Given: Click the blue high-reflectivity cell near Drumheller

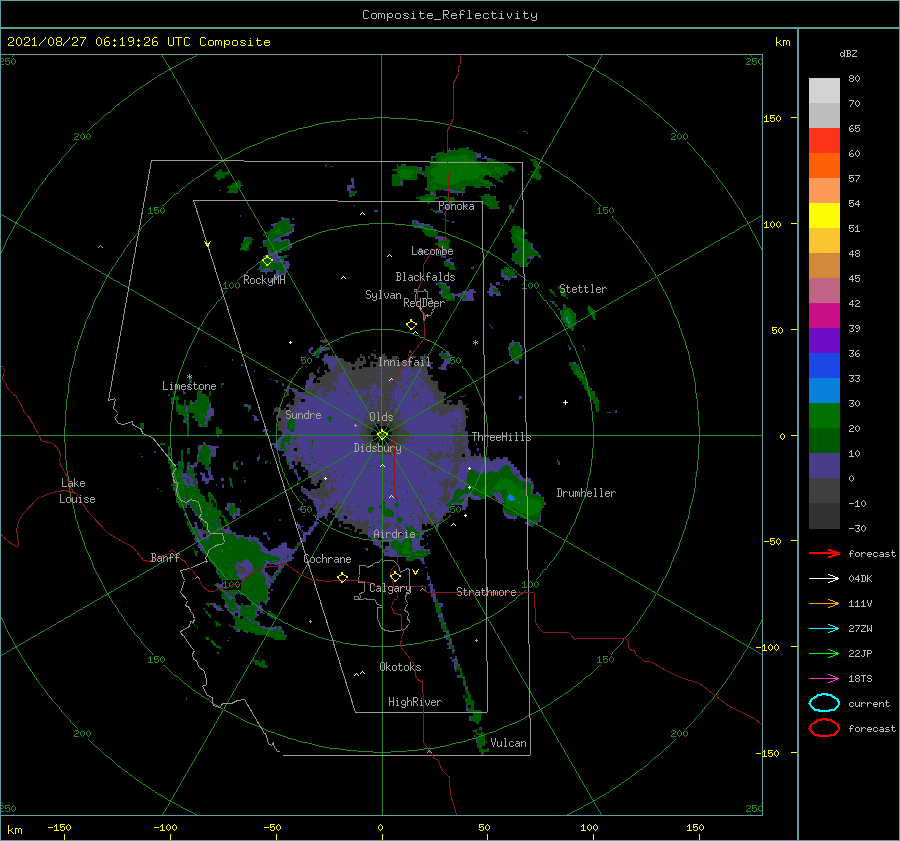Looking at the screenshot, I should click(x=511, y=497).
